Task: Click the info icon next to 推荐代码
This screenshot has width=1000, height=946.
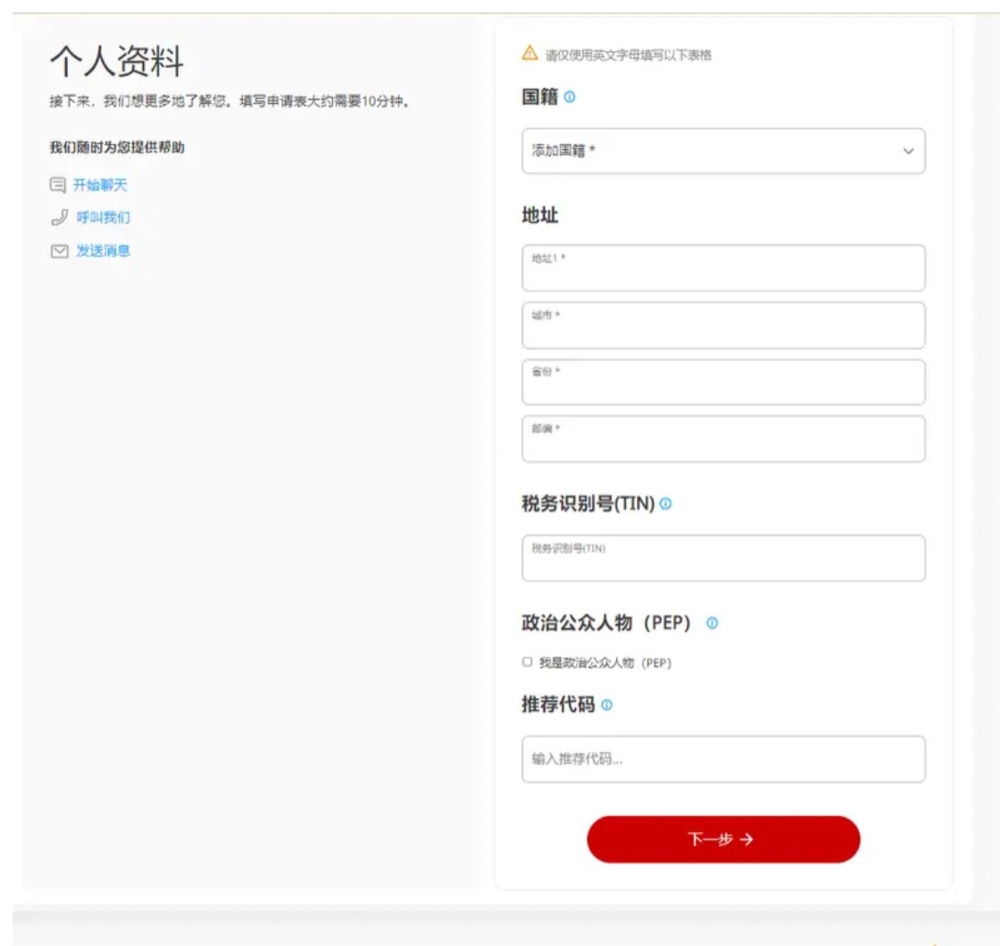Action: point(607,705)
